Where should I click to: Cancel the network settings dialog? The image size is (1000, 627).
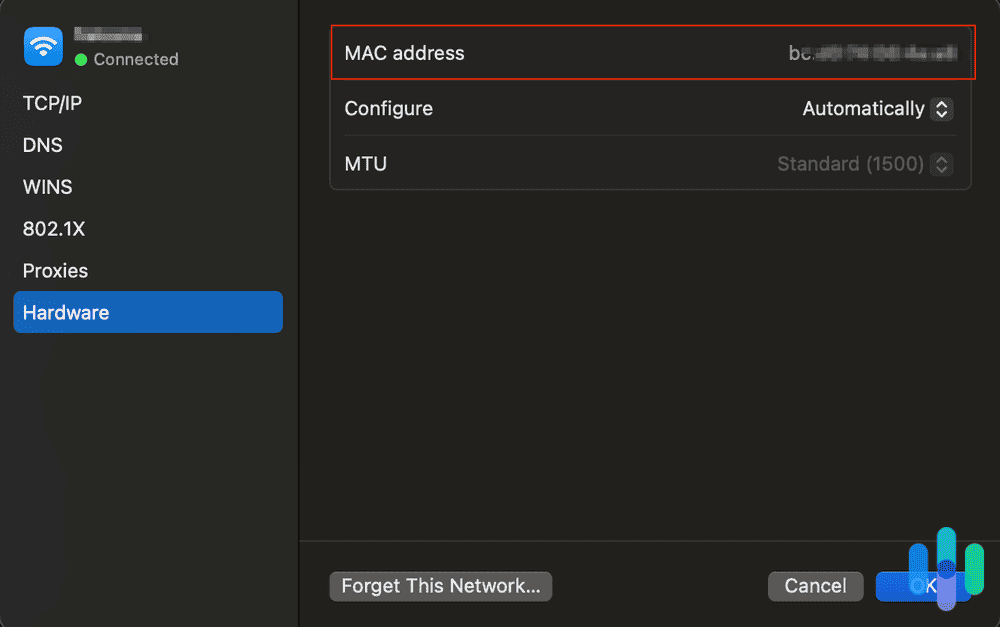coord(815,586)
